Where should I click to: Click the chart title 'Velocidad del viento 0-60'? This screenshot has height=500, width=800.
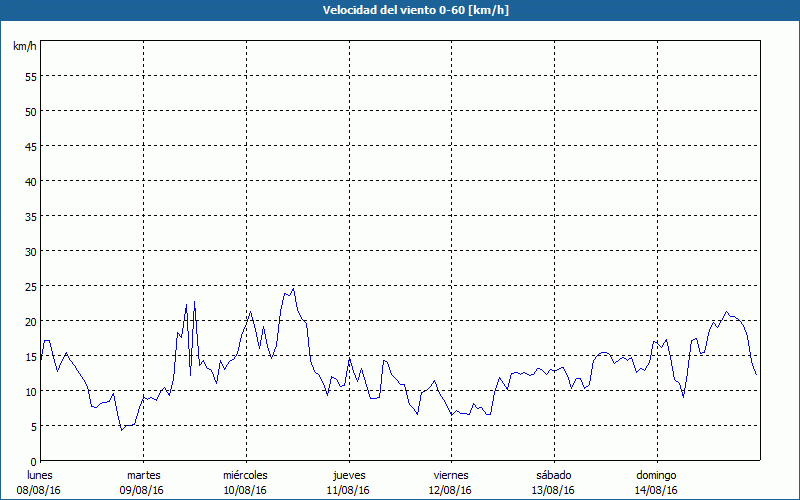coord(399,10)
